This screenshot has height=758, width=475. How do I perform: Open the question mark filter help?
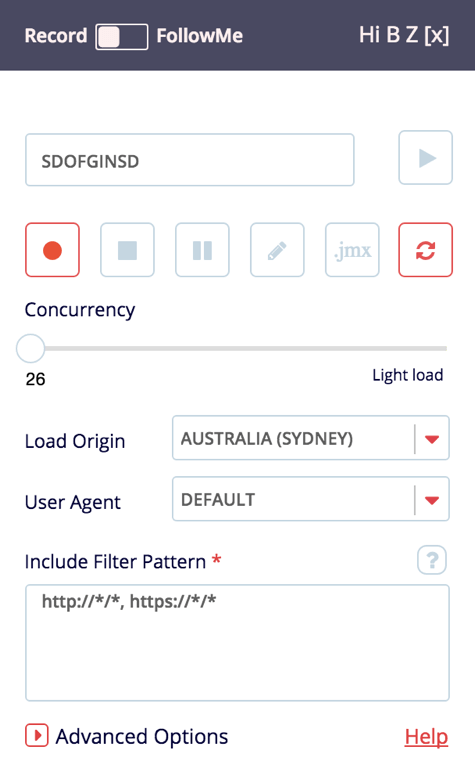432,560
